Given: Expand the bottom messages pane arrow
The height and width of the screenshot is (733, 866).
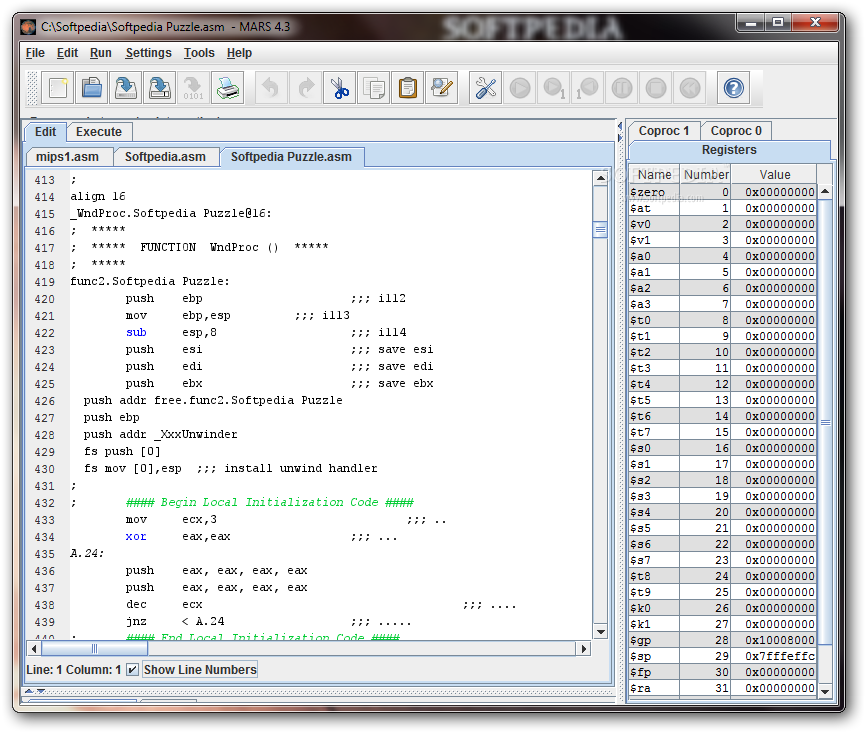Looking at the screenshot, I should [29, 691].
